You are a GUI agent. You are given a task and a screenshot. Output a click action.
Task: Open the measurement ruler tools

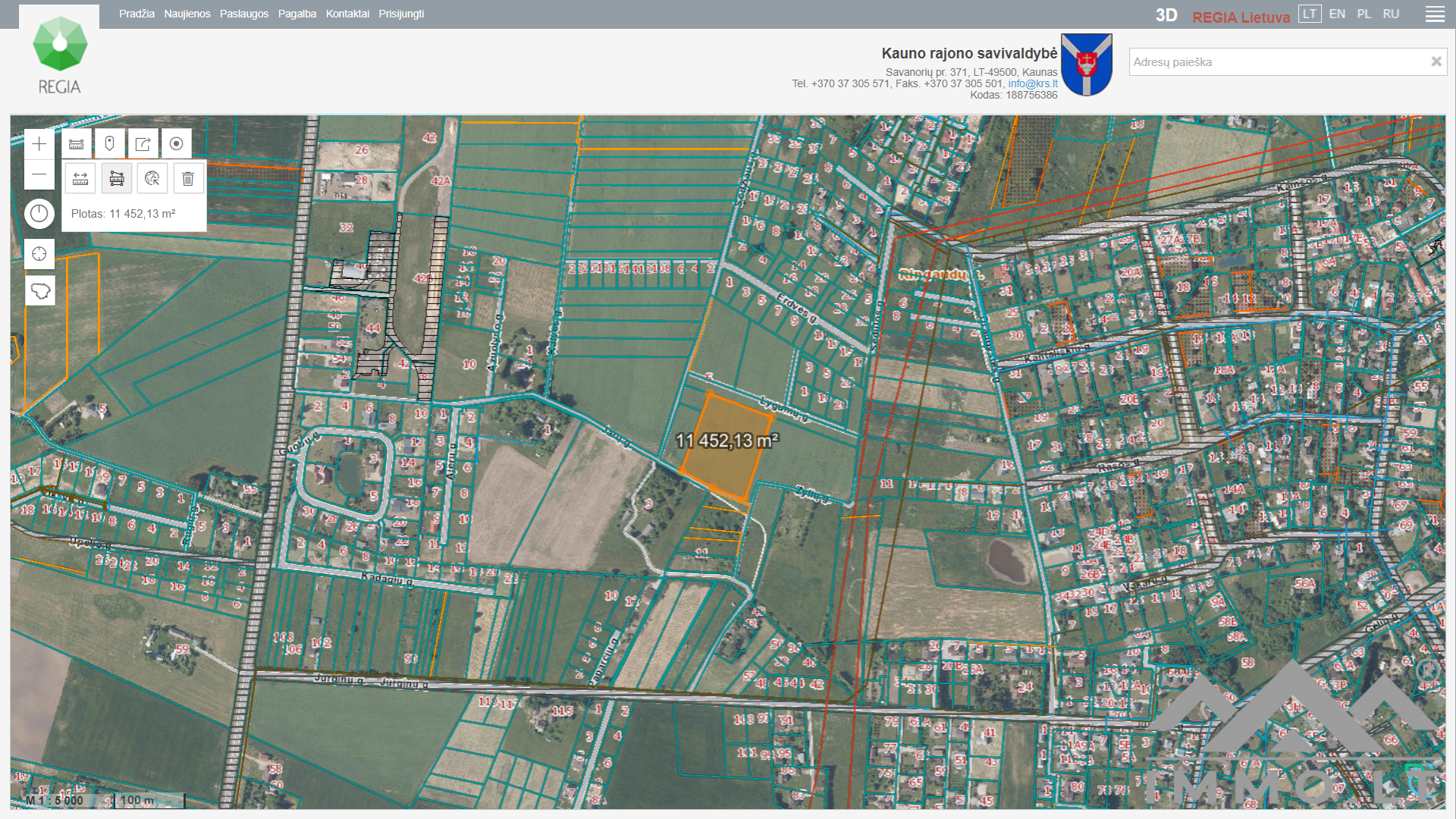[x=77, y=144]
